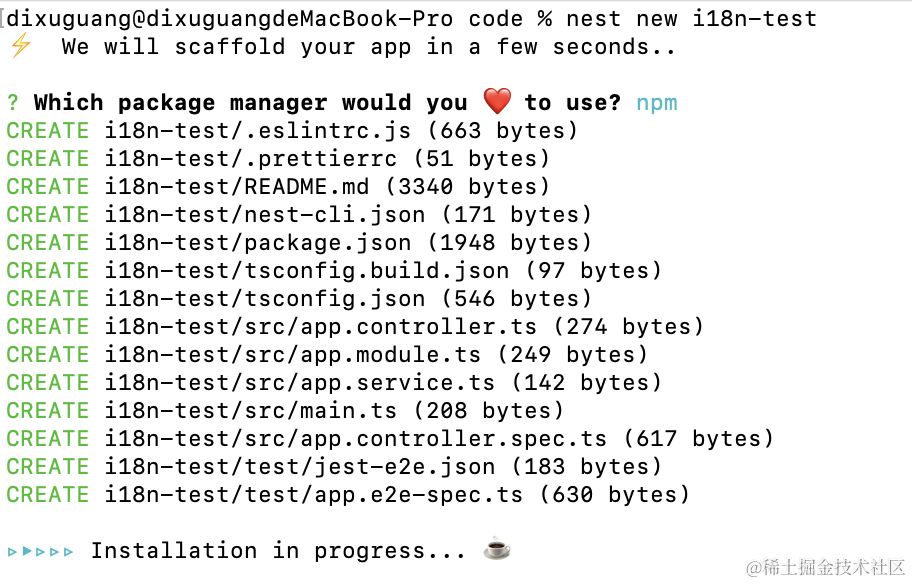The width and height of the screenshot is (912, 584).
Task: Click the src/app.service.ts file path
Action: click(x=299, y=382)
